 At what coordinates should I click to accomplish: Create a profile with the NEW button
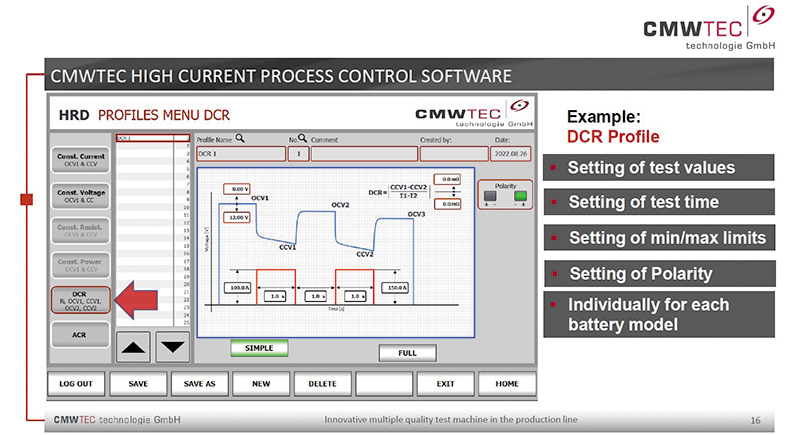coord(261,384)
